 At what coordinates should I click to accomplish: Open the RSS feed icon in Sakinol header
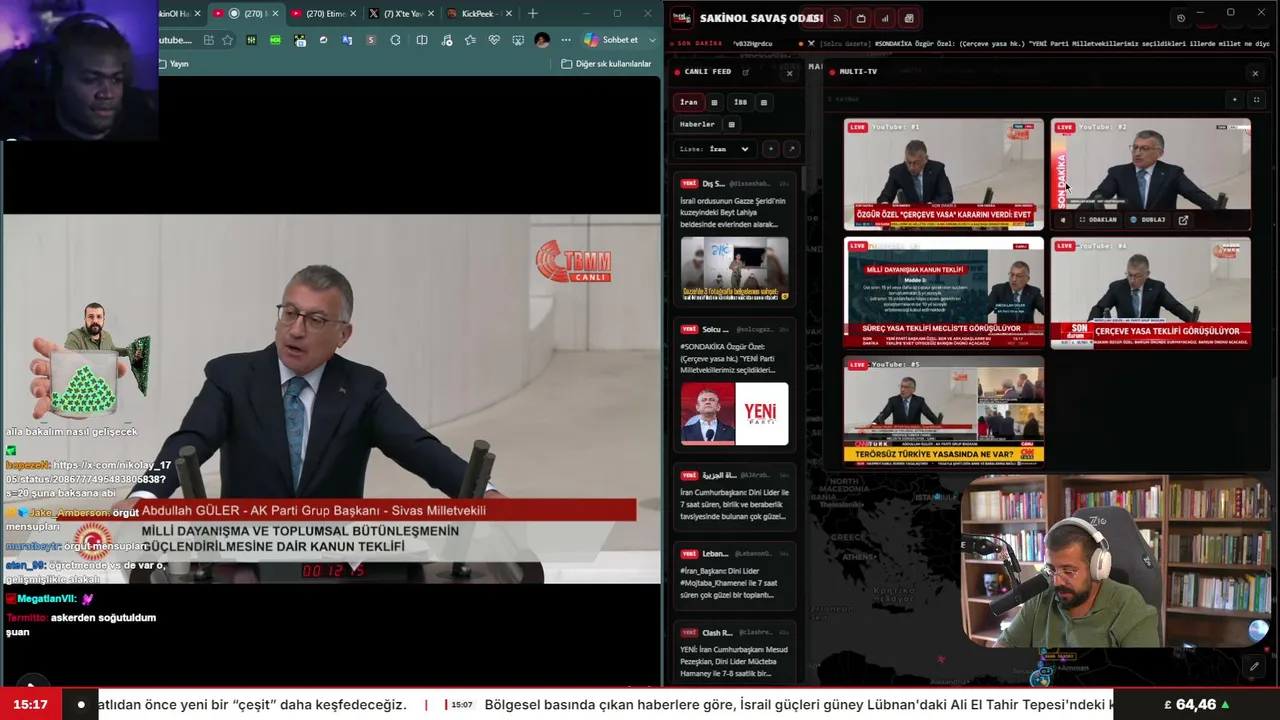(837, 18)
